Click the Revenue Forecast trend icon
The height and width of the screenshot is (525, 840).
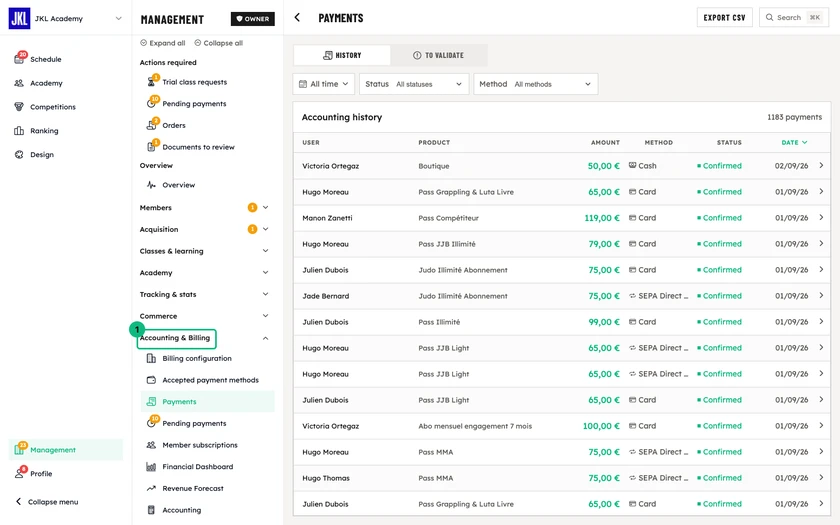tap(152, 488)
